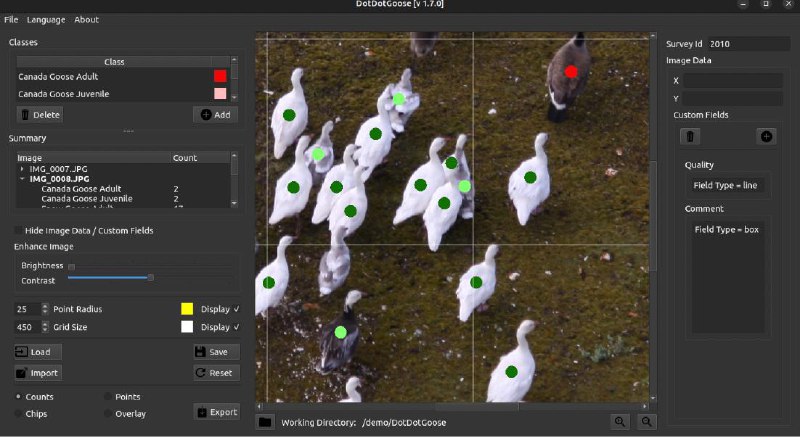Click the Class column header
Viewport: 800px width, 438px height.
[x=114, y=62]
